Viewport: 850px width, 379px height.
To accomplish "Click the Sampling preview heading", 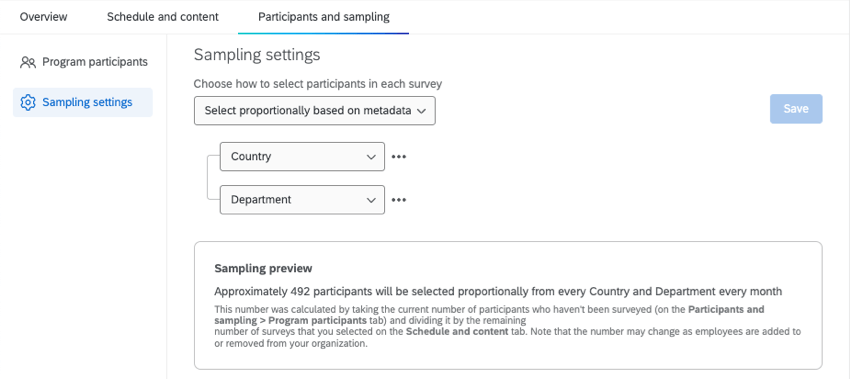I will click(263, 268).
